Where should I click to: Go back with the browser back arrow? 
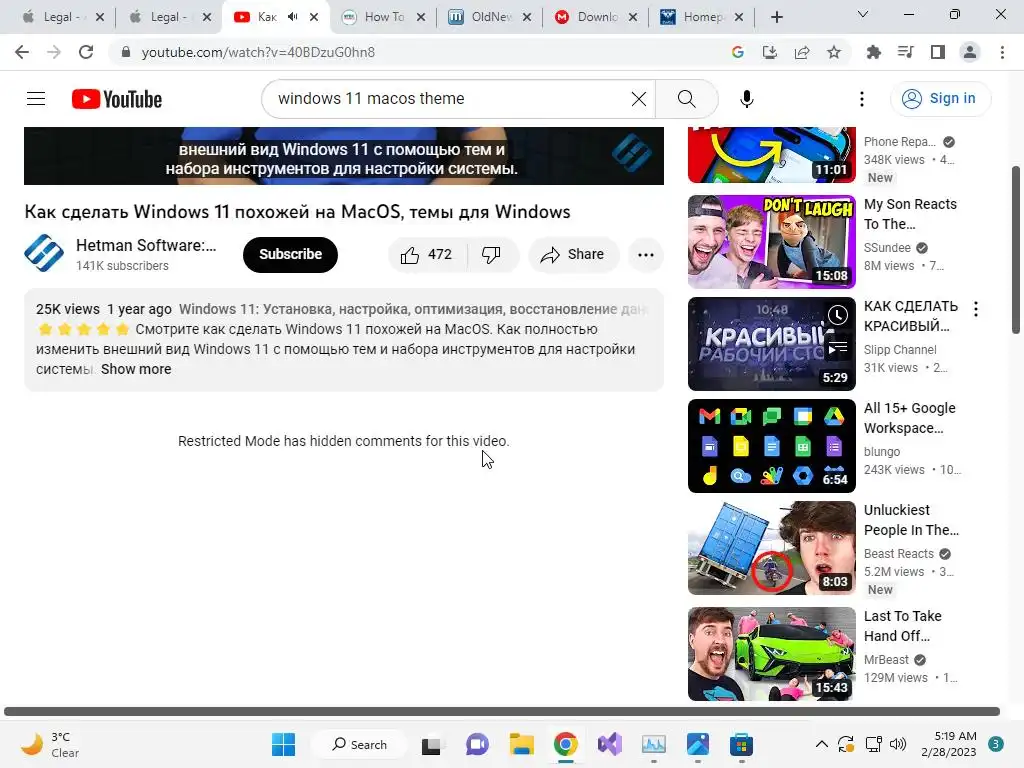pos(22,52)
